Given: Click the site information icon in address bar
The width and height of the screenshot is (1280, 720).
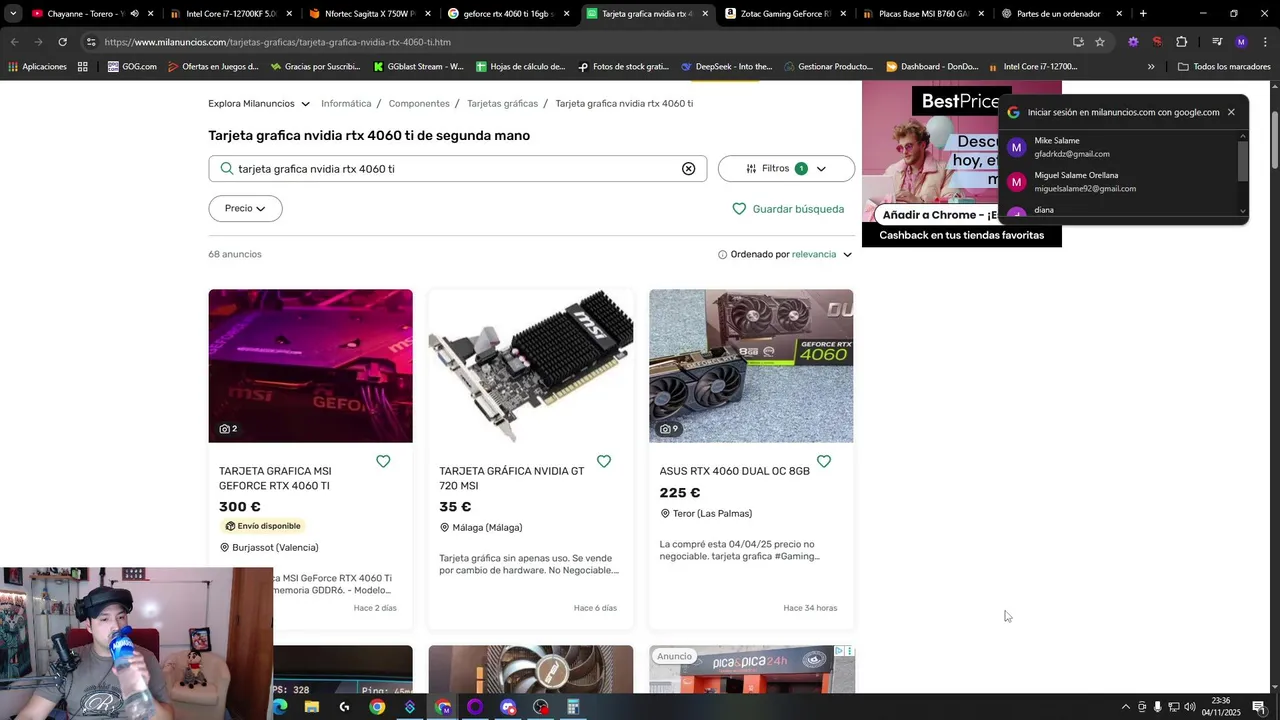Looking at the screenshot, I should [x=91, y=42].
